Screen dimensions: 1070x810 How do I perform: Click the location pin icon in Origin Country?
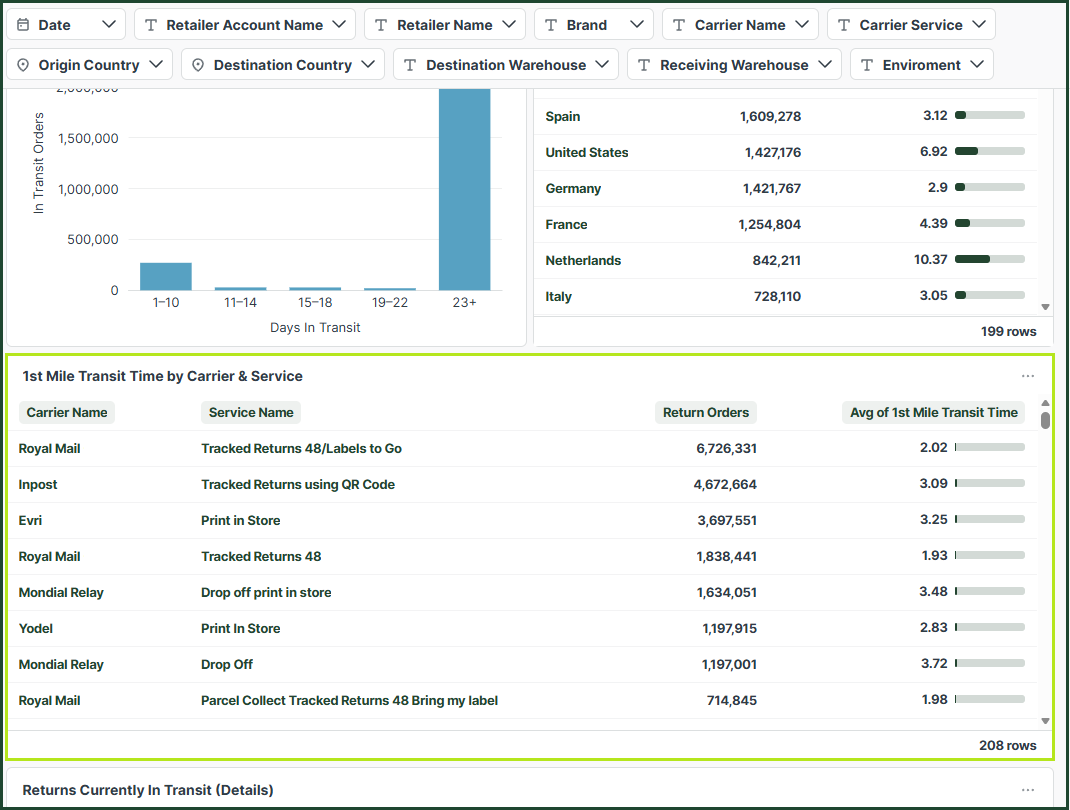coord(23,65)
